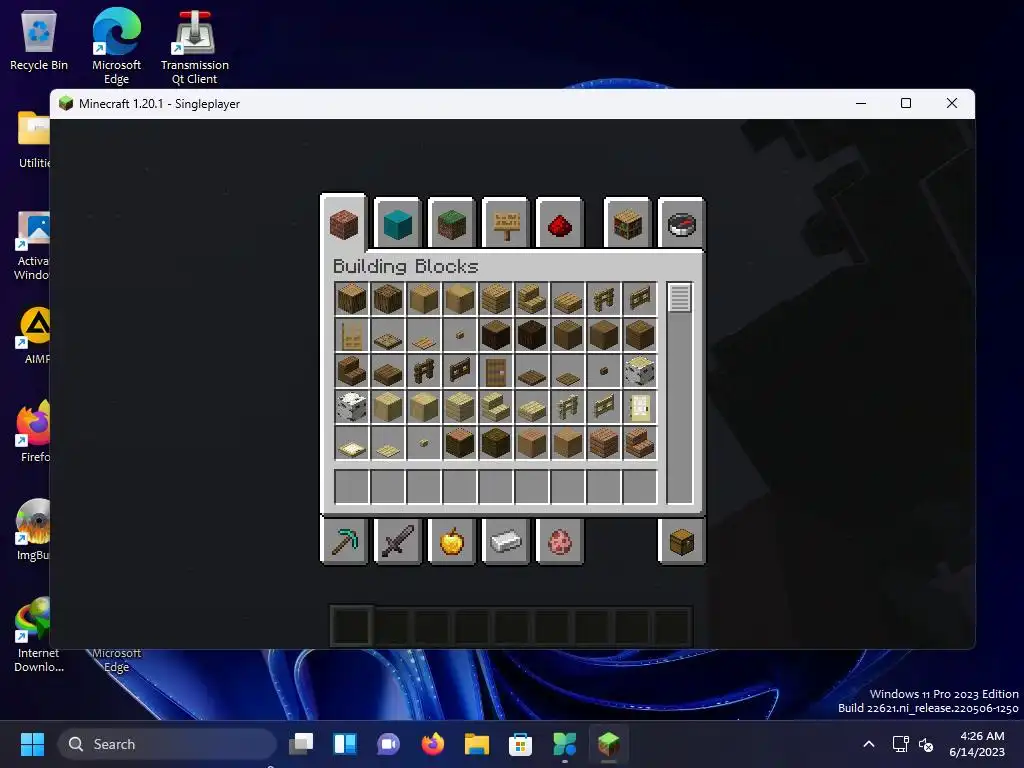
Task: Grab the Spruce Trapdoor item
Action: tap(532, 371)
